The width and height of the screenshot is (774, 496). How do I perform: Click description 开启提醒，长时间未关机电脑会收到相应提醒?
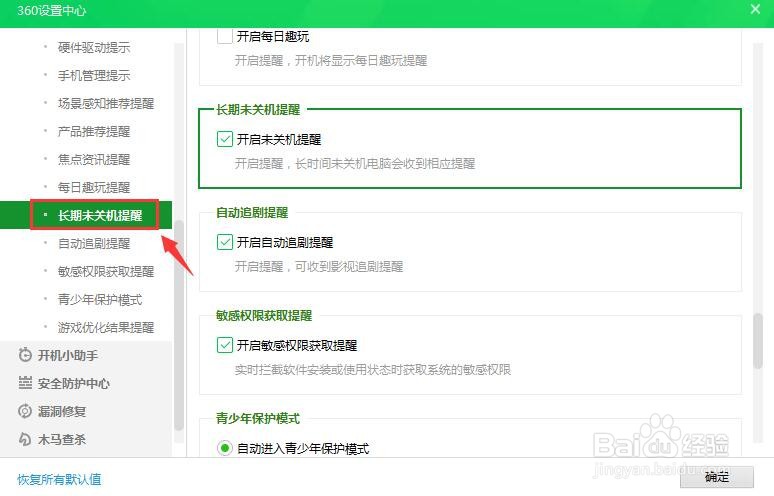pyautogui.click(x=355, y=163)
